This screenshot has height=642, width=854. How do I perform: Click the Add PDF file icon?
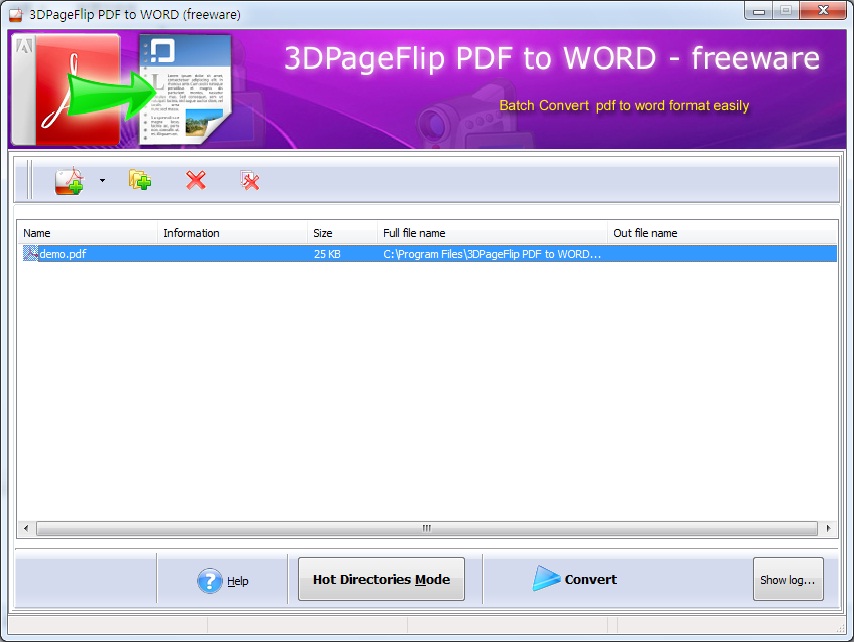click(69, 181)
